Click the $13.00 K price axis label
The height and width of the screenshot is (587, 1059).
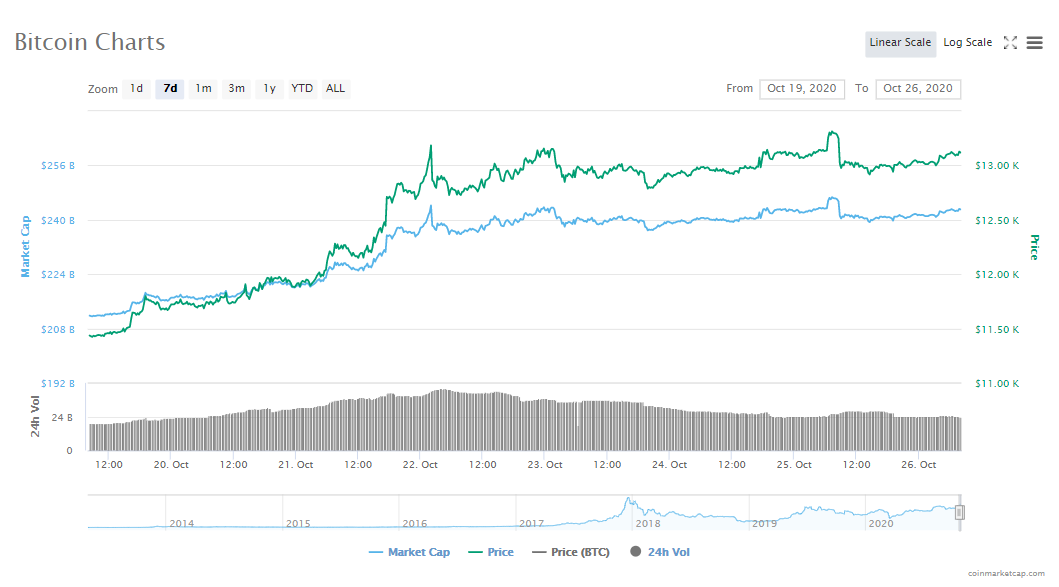tap(997, 165)
